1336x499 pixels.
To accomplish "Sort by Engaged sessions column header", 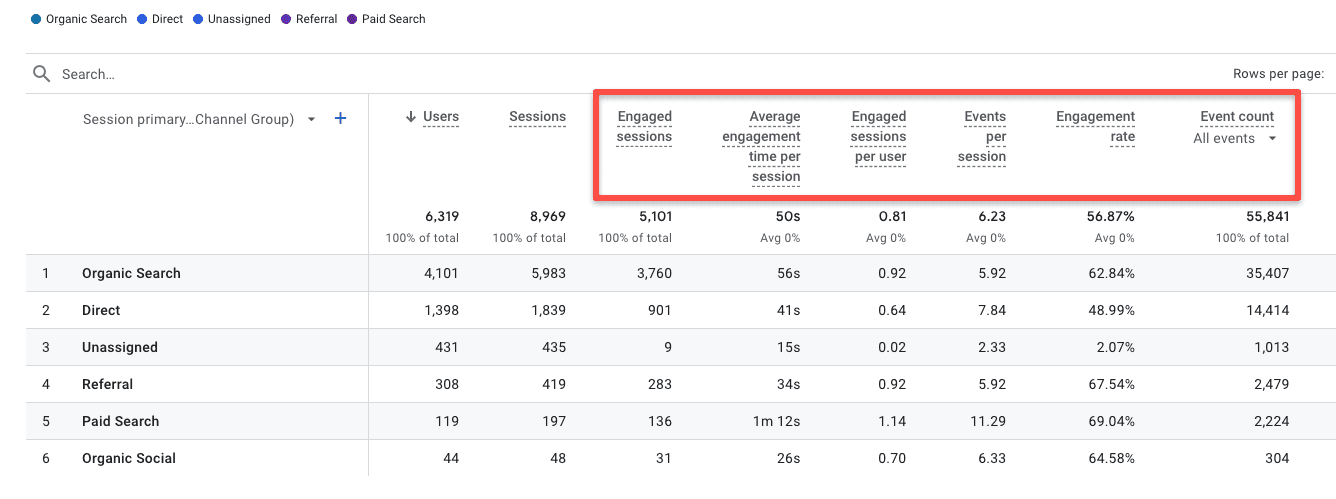I will [644, 127].
